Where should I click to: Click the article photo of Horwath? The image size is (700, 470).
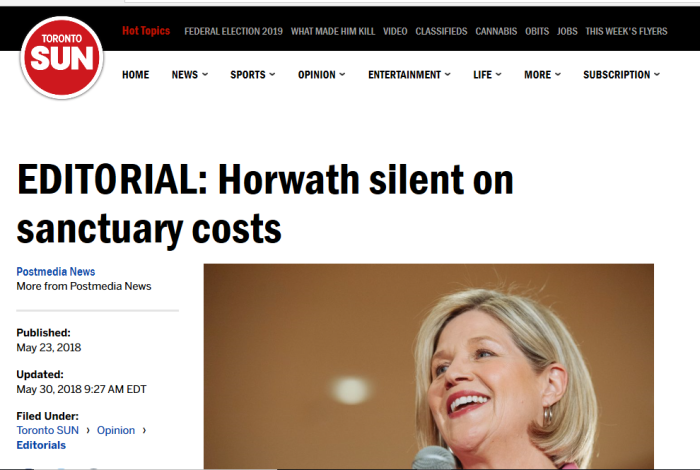pos(429,366)
